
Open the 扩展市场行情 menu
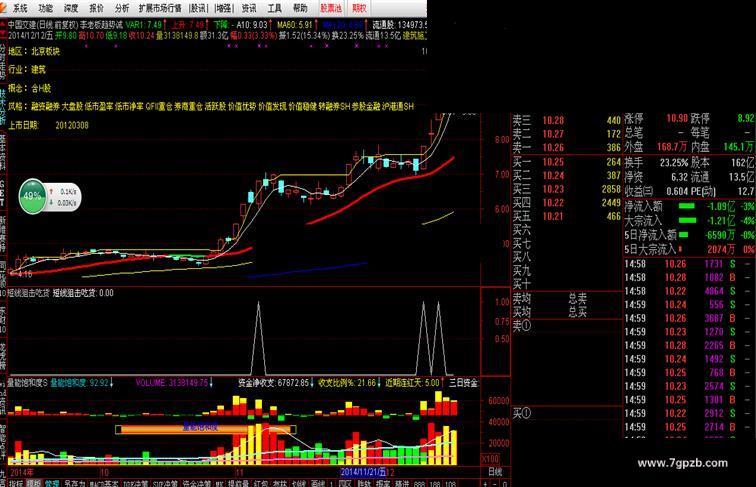160,8
